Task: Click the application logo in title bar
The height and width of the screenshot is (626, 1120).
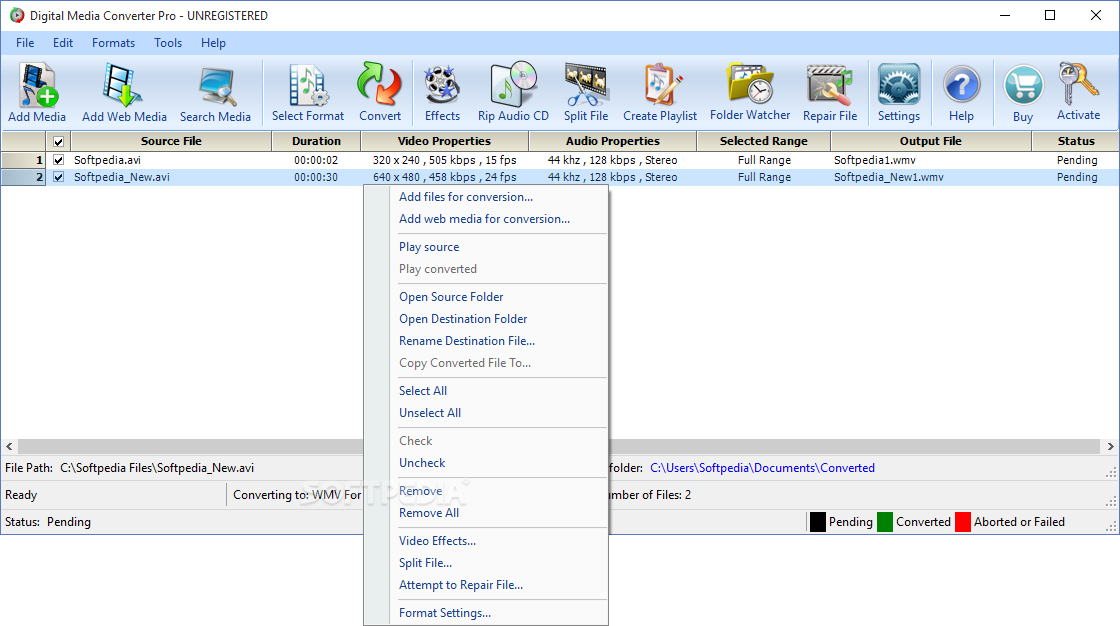Action: [x=16, y=15]
